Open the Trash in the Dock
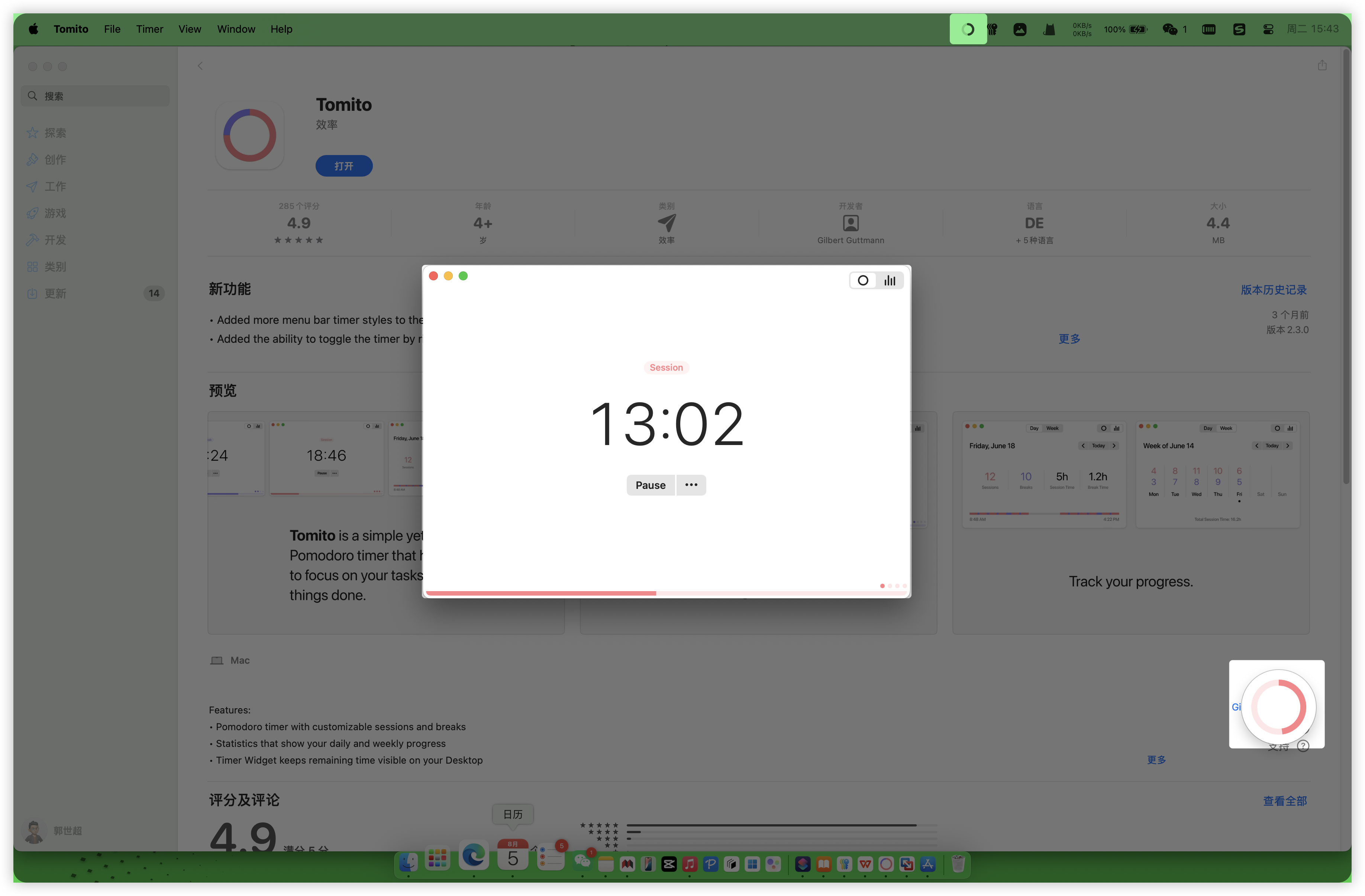 point(958,863)
